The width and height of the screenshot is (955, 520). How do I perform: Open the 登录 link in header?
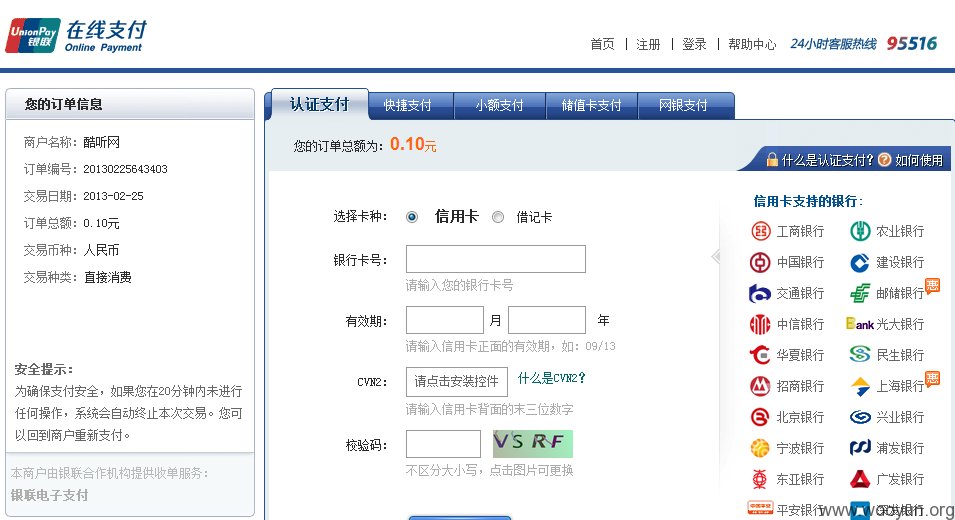pos(694,44)
